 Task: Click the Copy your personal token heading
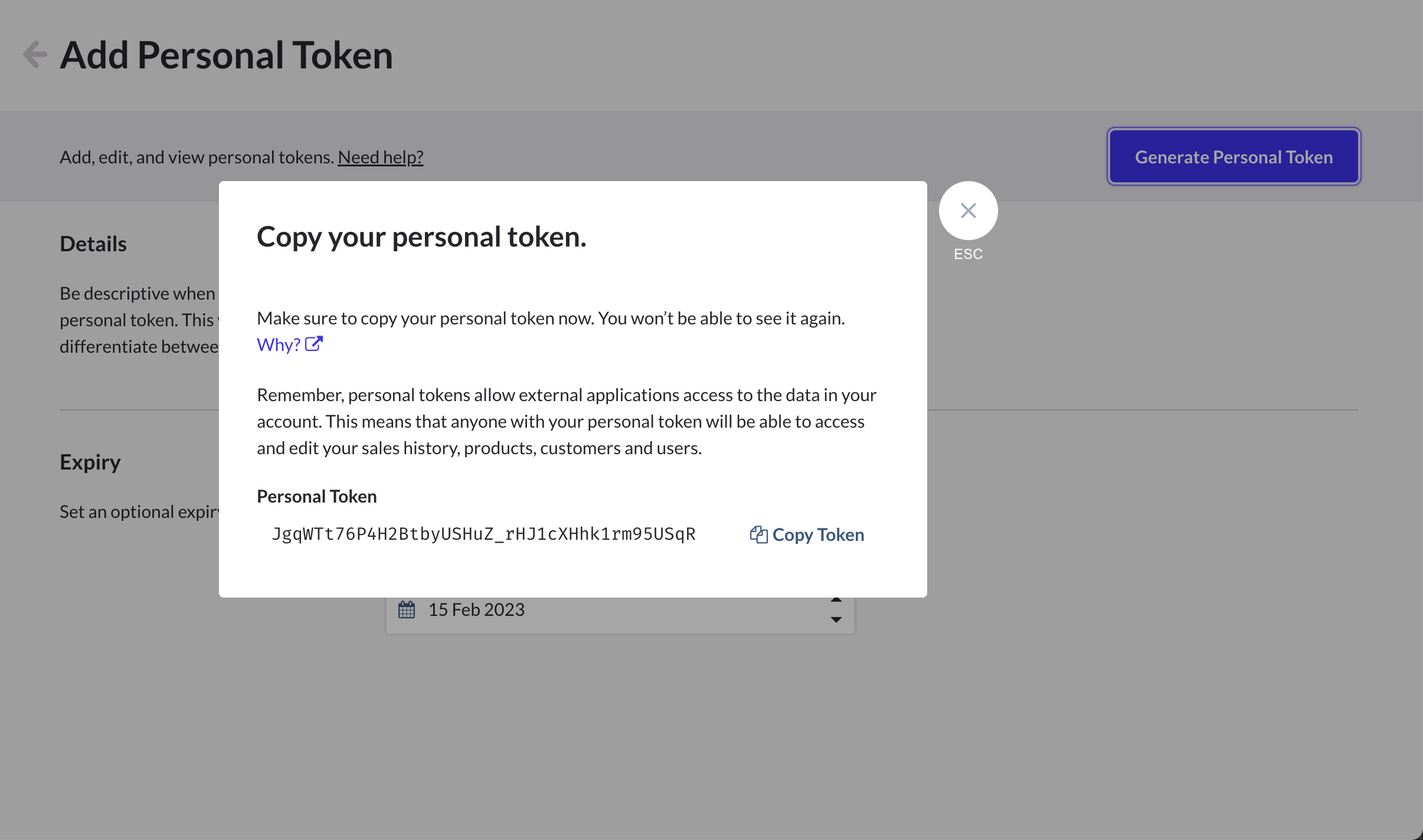421,237
